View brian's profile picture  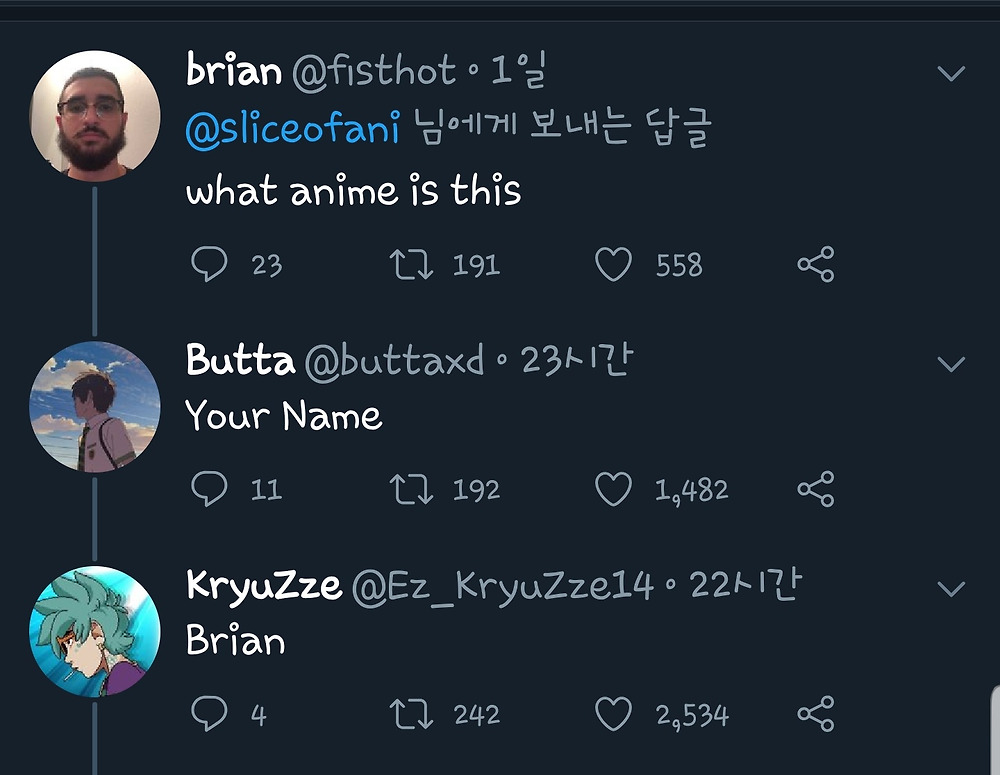pos(95,115)
